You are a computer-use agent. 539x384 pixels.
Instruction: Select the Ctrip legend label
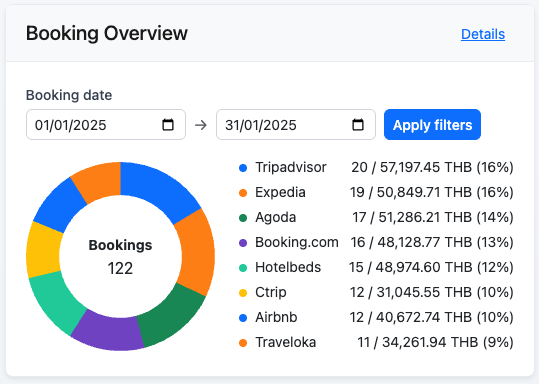tap(271, 292)
